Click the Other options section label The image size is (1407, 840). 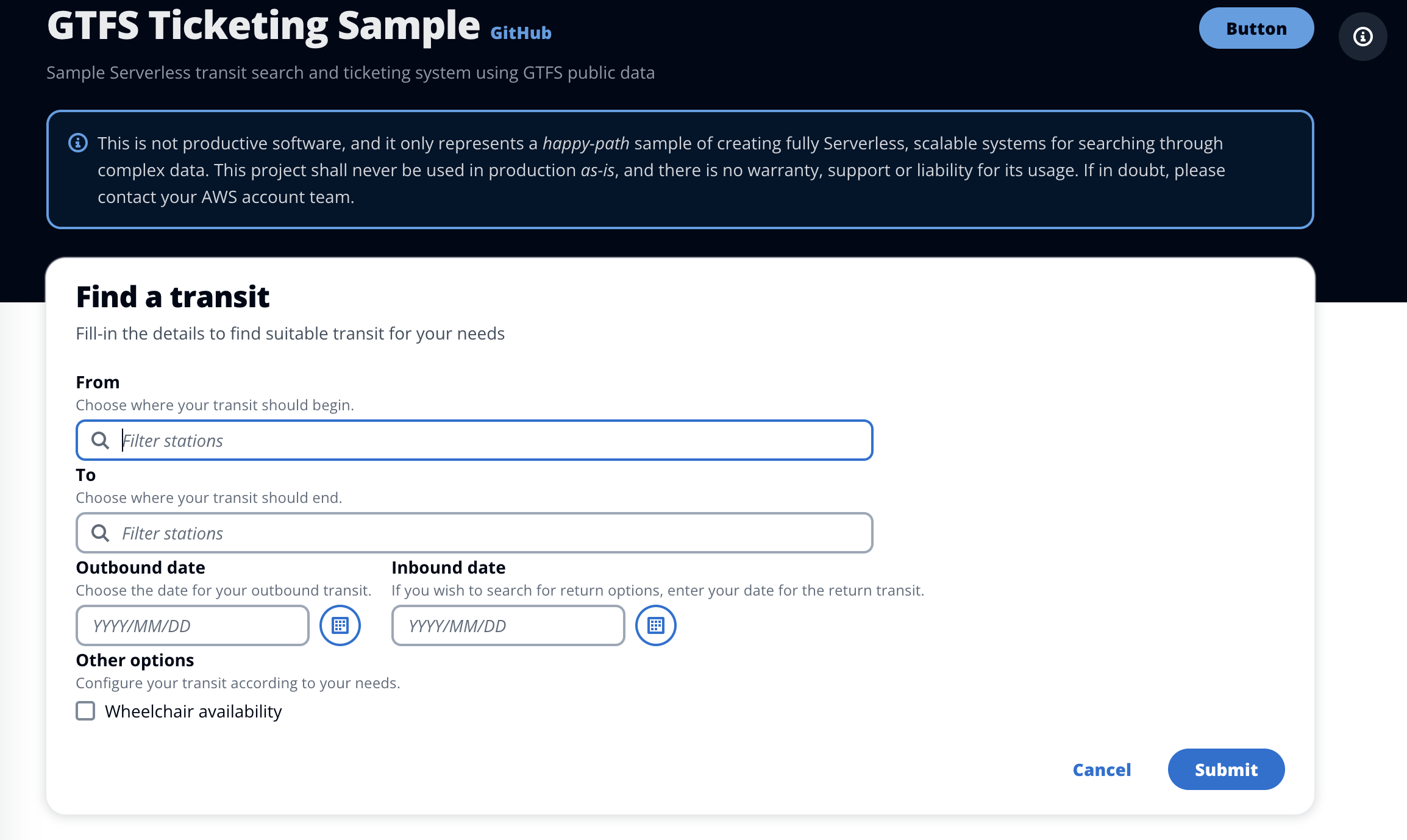(135, 660)
